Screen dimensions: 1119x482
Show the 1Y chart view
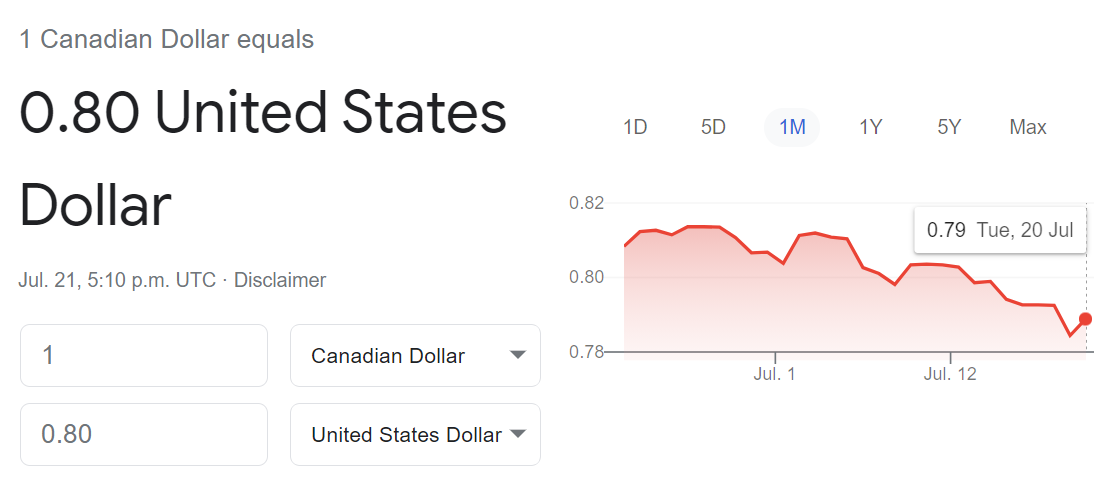pos(871,128)
